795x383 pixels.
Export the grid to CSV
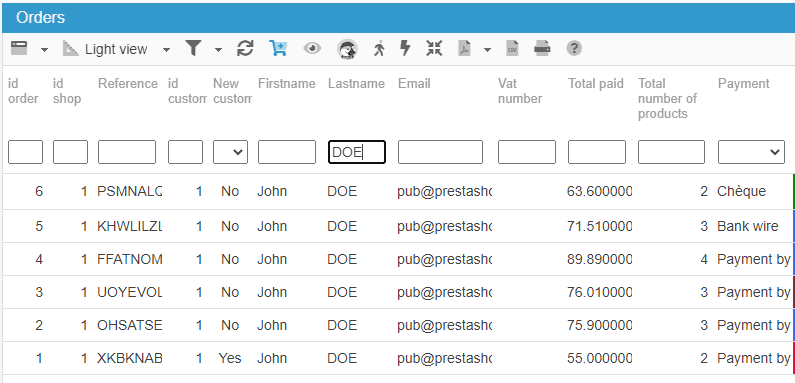(x=512, y=48)
